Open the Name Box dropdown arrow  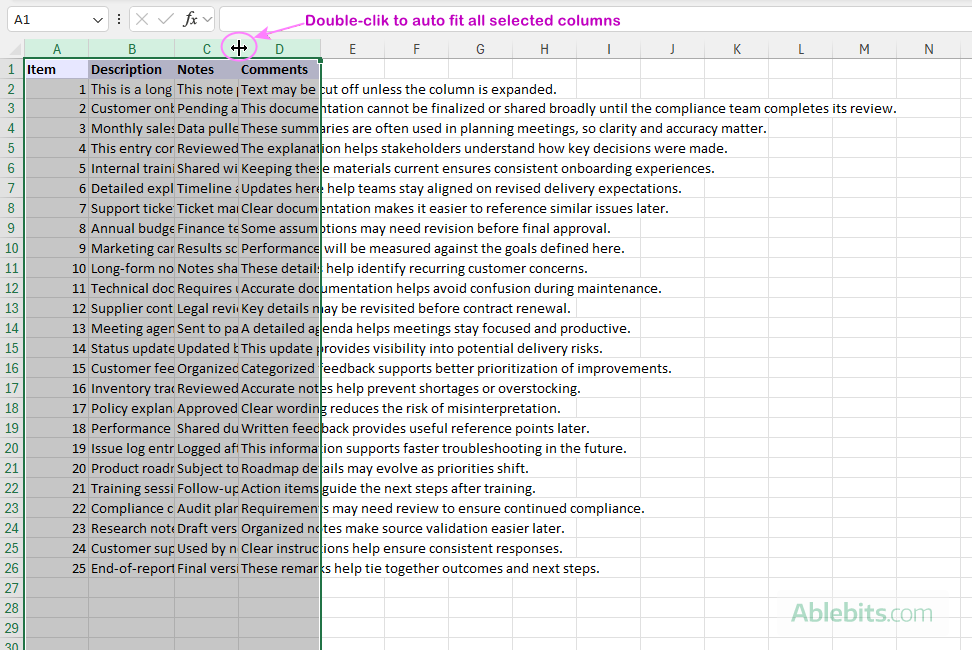[x=98, y=19]
